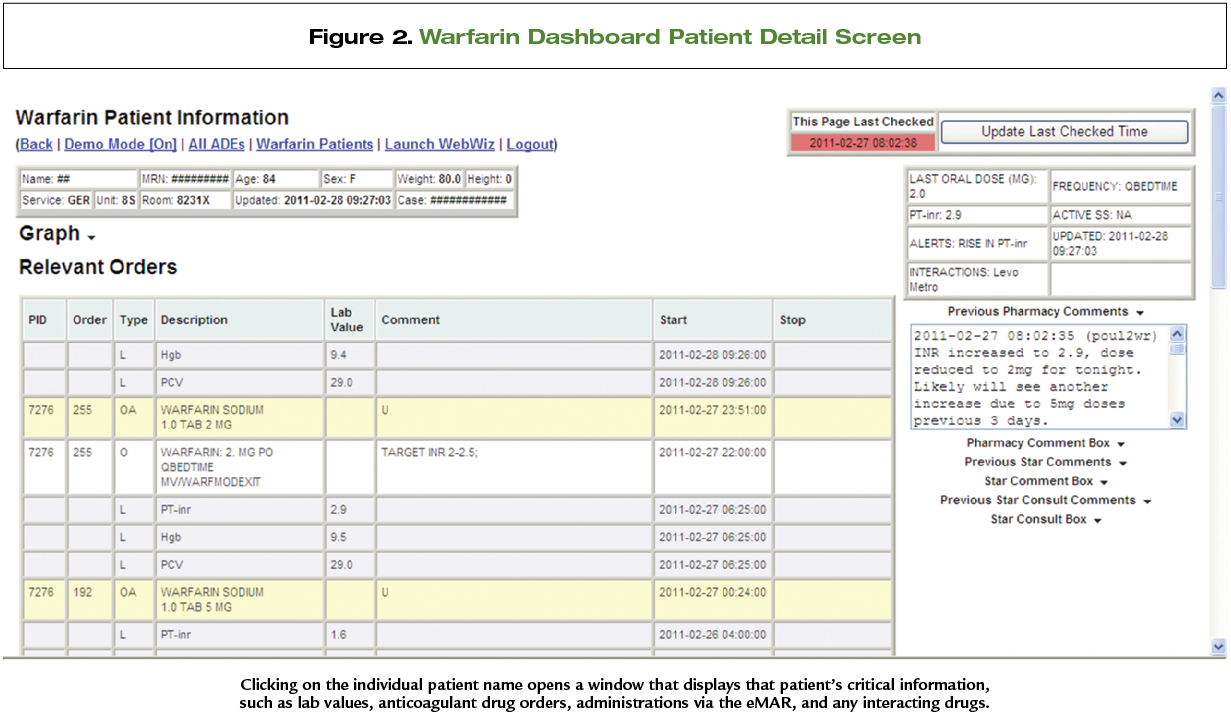This screenshot has height=718, width=1231.
Task: Expand the Graph section
Action: (57, 234)
